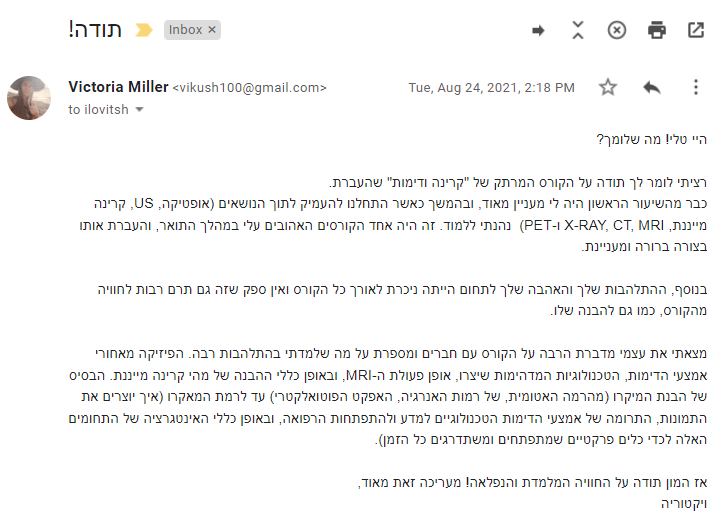The height and width of the screenshot is (528, 715).
Task: Star this message
Action: pos(608,88)
